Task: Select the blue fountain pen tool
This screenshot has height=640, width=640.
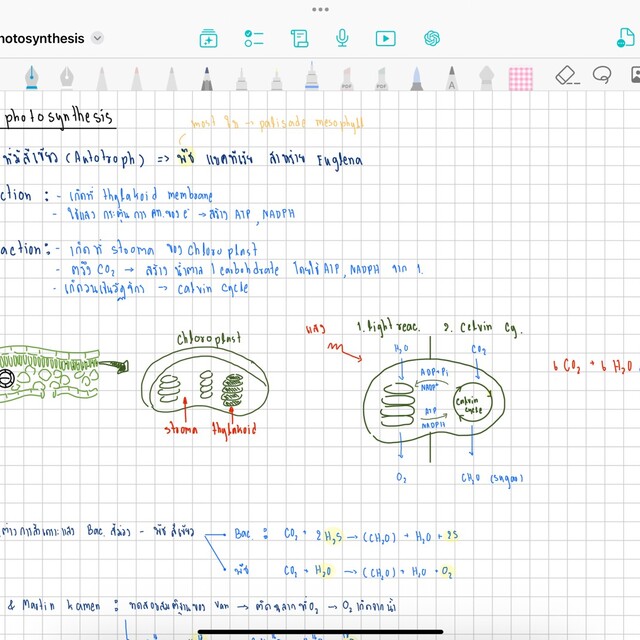Action: click(x=31, y=77)
